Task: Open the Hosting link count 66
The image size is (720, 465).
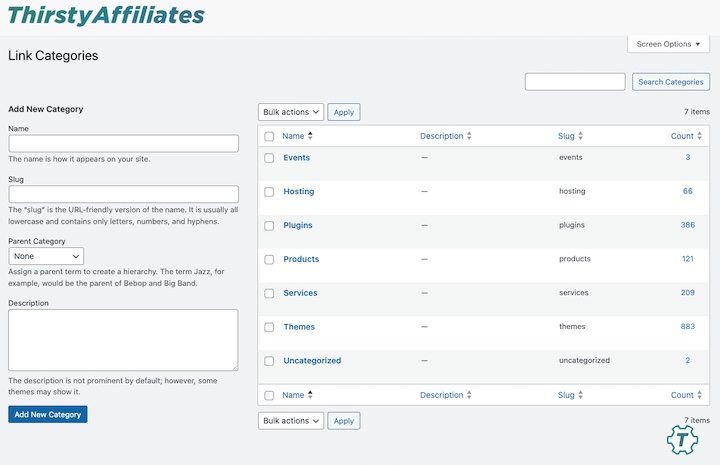Action: tap(687, 191)
